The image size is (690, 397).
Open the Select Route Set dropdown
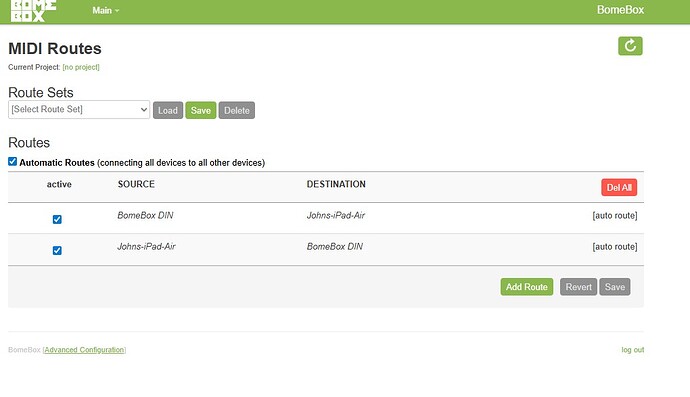[79, 110]
